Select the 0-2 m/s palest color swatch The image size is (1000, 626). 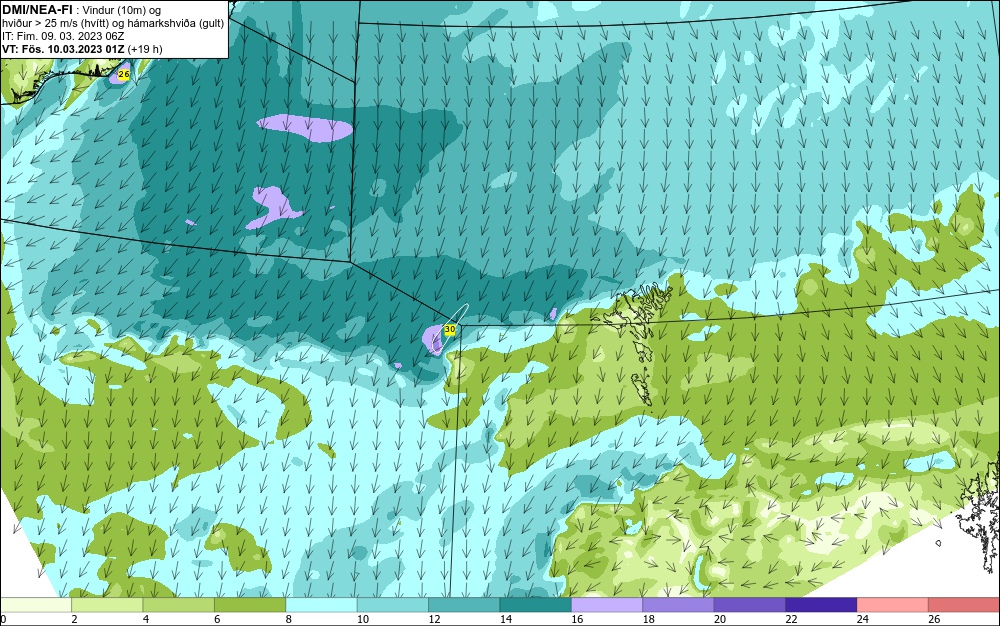(36, 605)
